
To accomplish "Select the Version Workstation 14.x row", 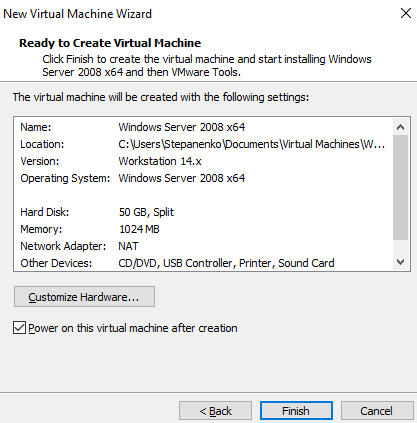I will pos(203,161).
